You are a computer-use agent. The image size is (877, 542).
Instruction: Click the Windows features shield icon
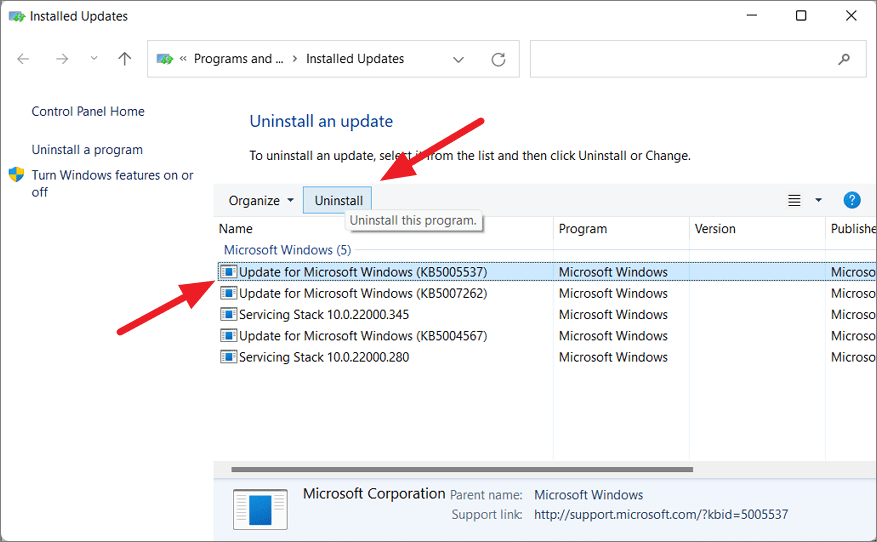[x=16, y=175]
